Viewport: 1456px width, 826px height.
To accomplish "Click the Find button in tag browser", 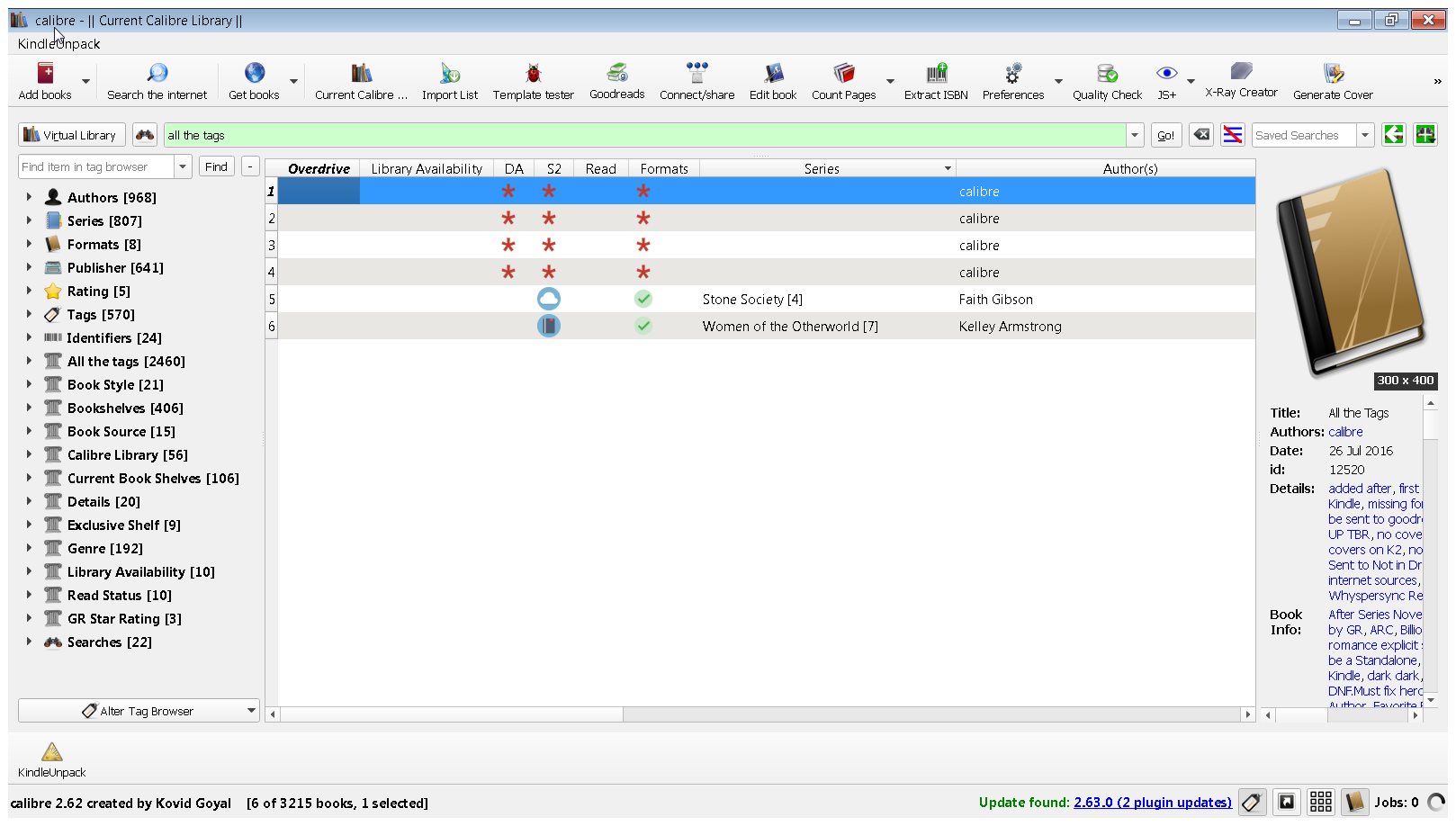I will coord(216,166).
